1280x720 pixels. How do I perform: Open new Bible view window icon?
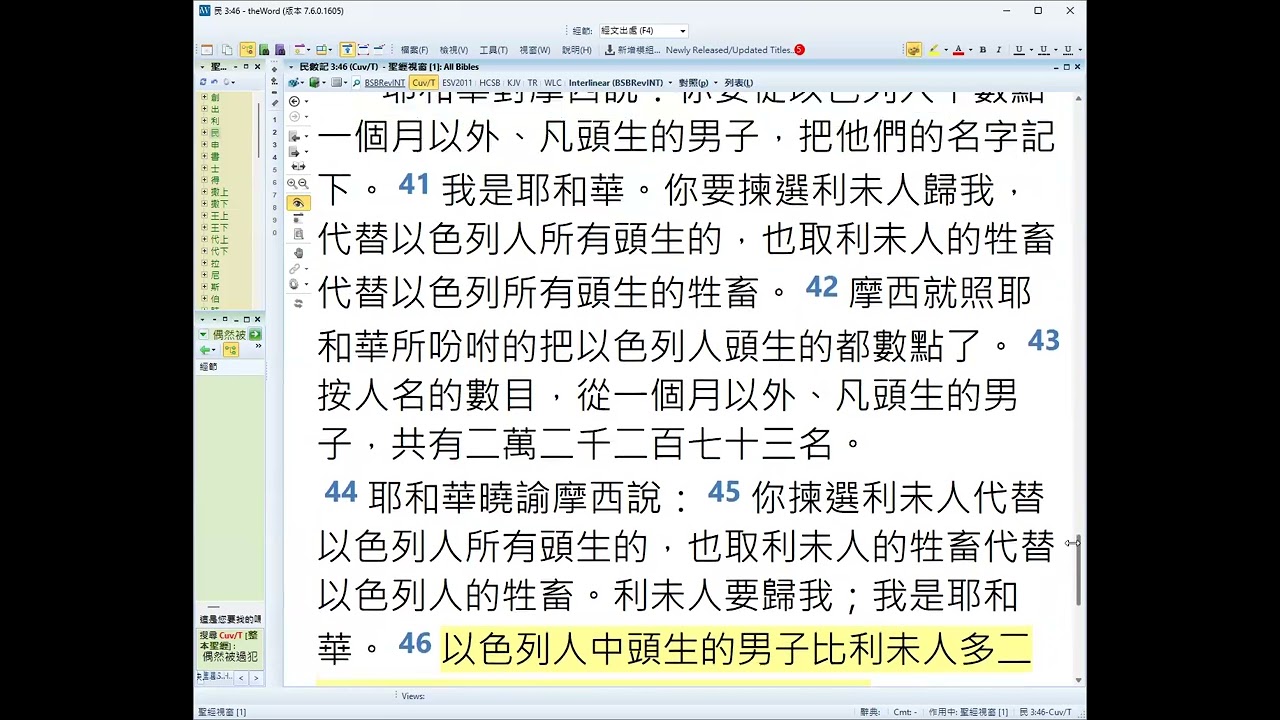click(206, 50)
